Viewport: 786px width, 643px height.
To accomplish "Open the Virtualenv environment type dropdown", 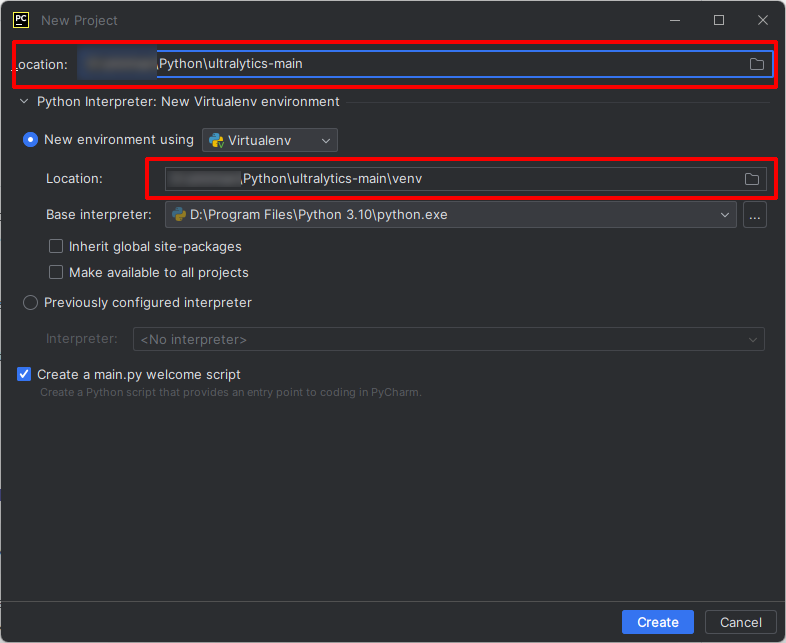I will click(270, 140).
